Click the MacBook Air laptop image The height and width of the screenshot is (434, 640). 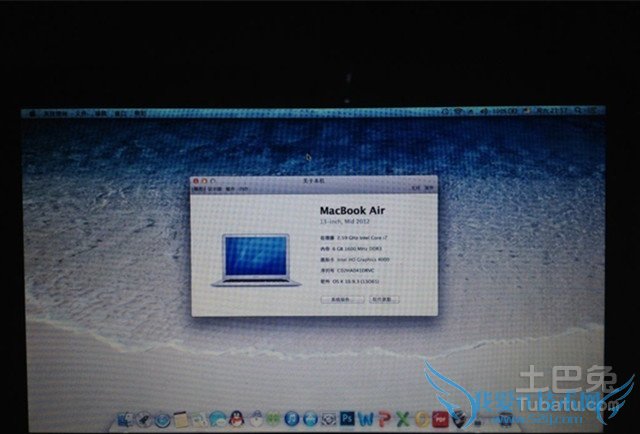(x=256, y=260)
